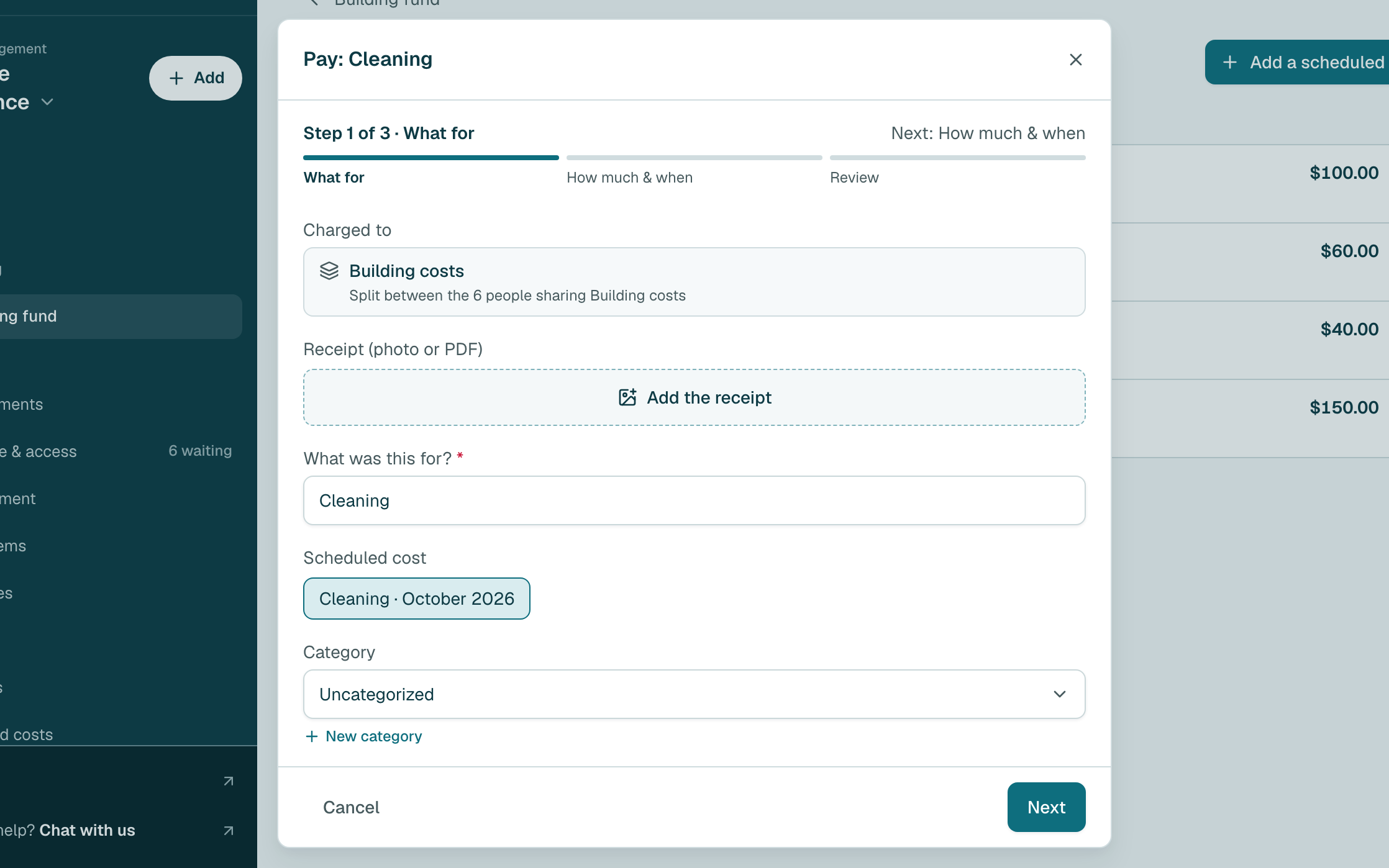Open the Category dropdown
This screenshot has height=868, width=1389.
(694, 694)
